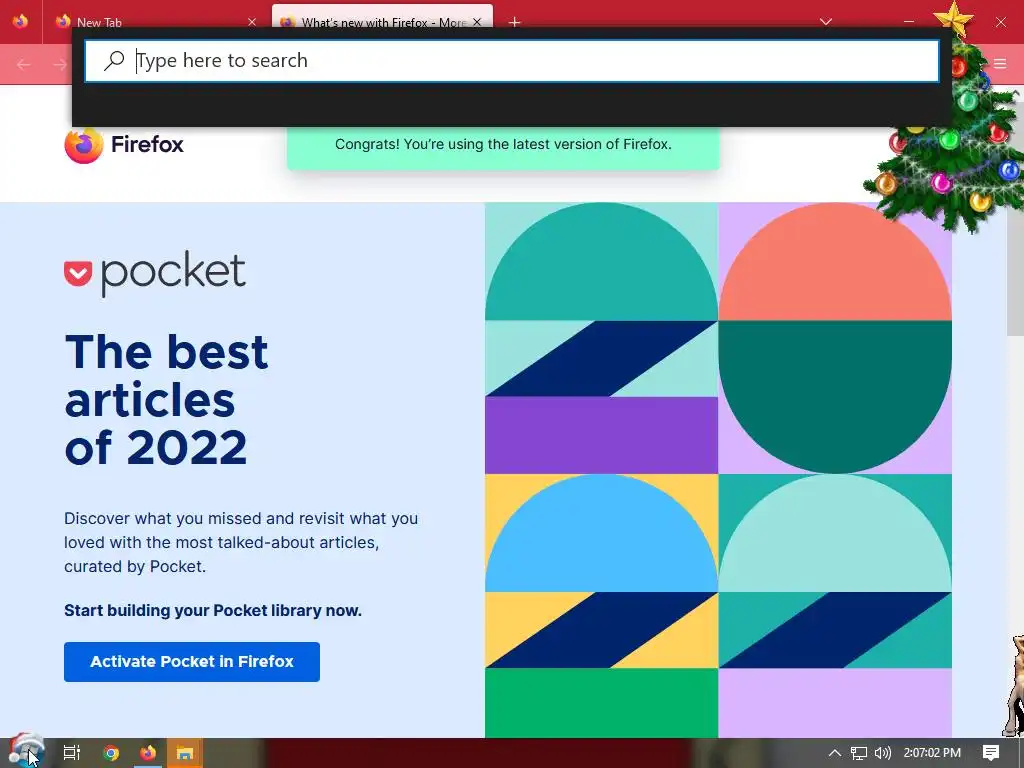Viewport: 1024px width, 768px height.
Task: Click 'Start building your Pocket library now.' text
Action: pyautogui.click(x=213, y=611)
